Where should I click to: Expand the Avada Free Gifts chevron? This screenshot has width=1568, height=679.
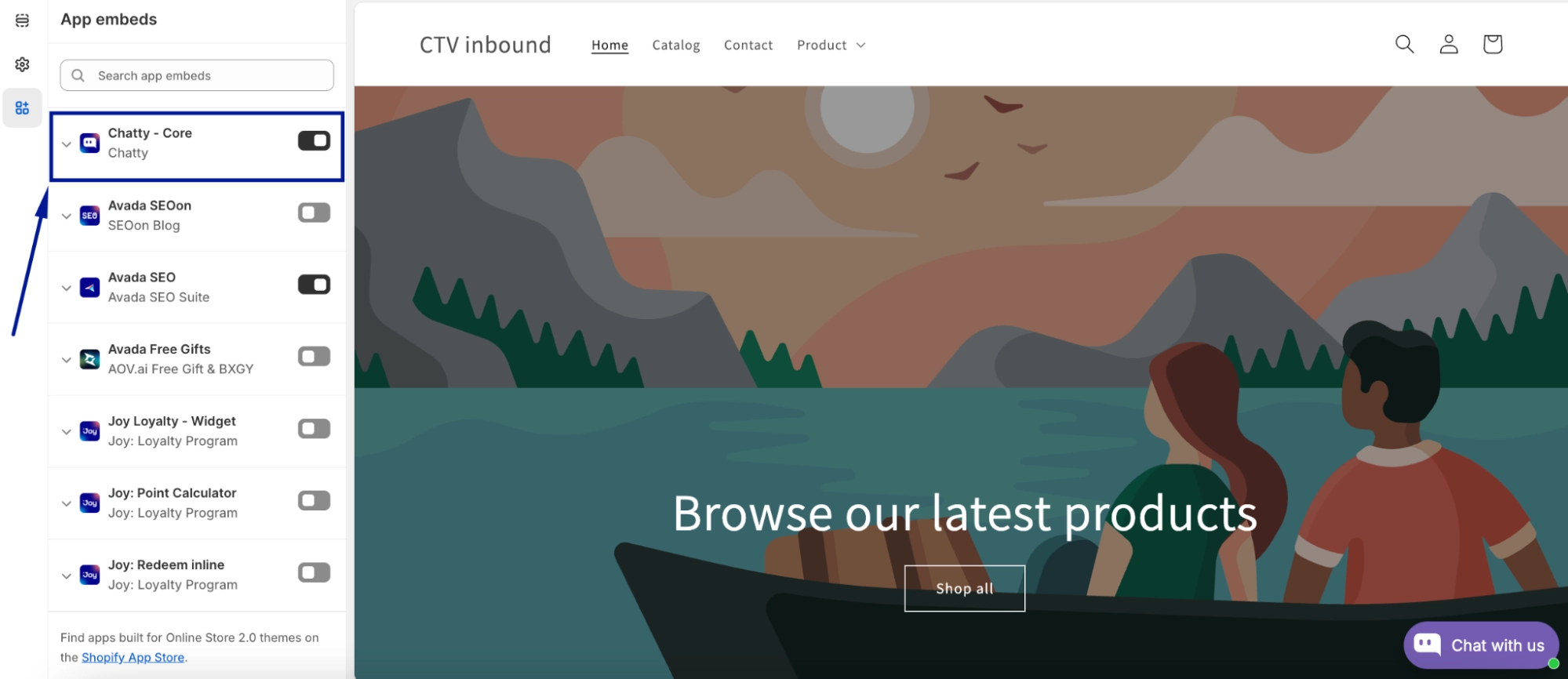point(67,360)
